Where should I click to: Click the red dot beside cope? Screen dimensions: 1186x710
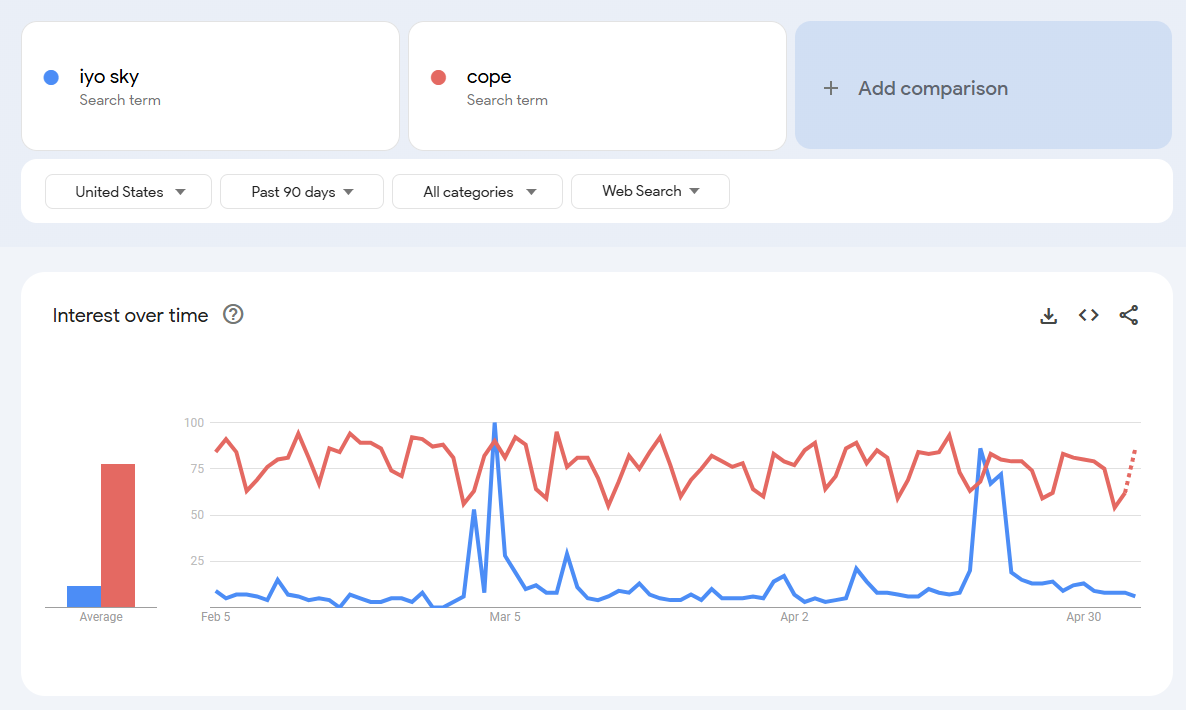point(438,77)
